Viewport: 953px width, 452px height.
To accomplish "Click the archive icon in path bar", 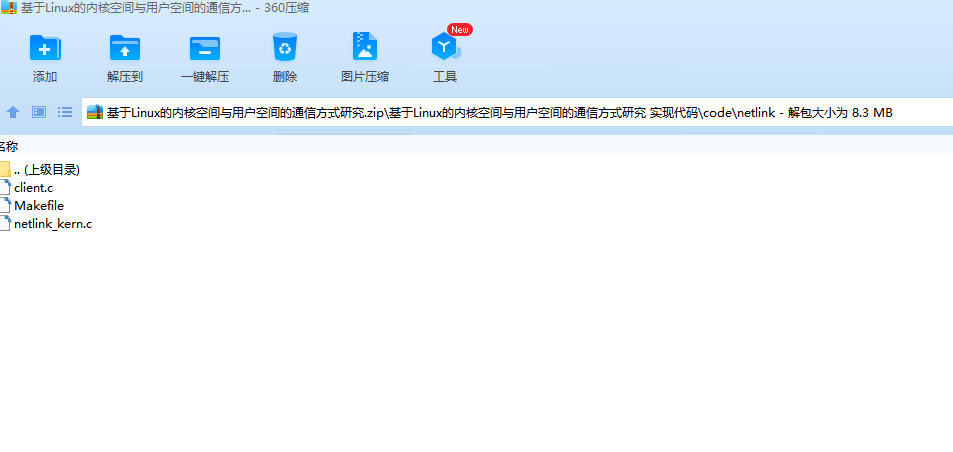I will tap(95, 112).
